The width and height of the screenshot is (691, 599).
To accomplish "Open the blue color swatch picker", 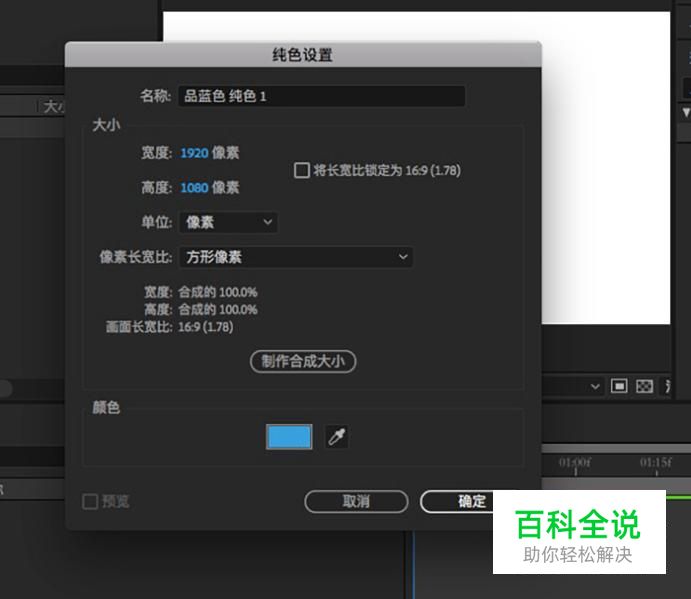I will coord(289,437).
